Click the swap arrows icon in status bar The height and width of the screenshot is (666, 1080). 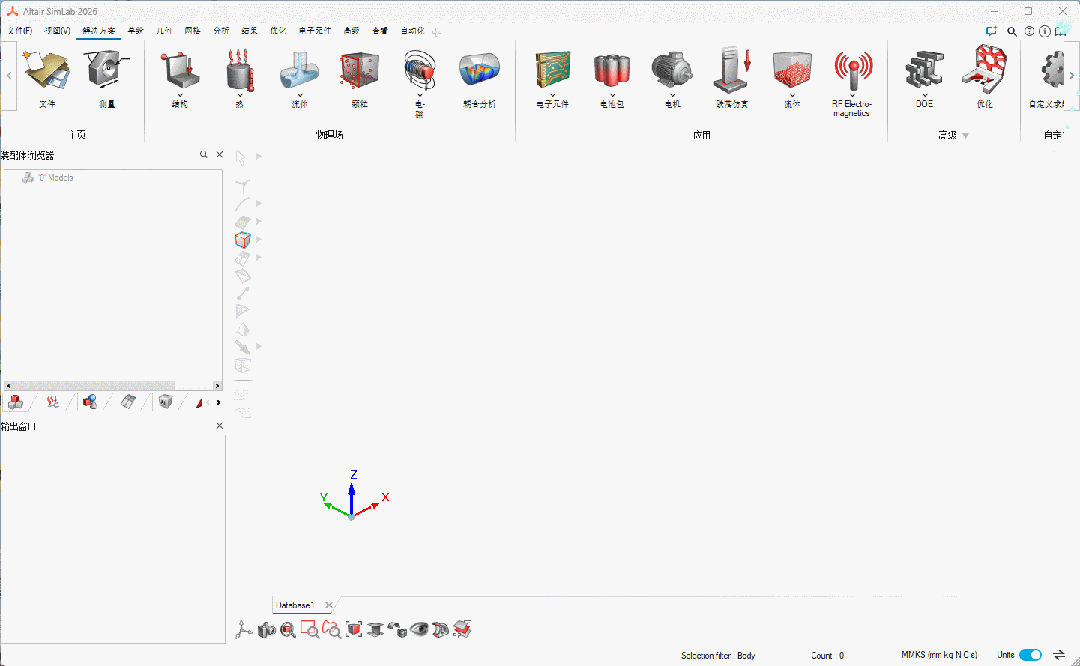1059,655
